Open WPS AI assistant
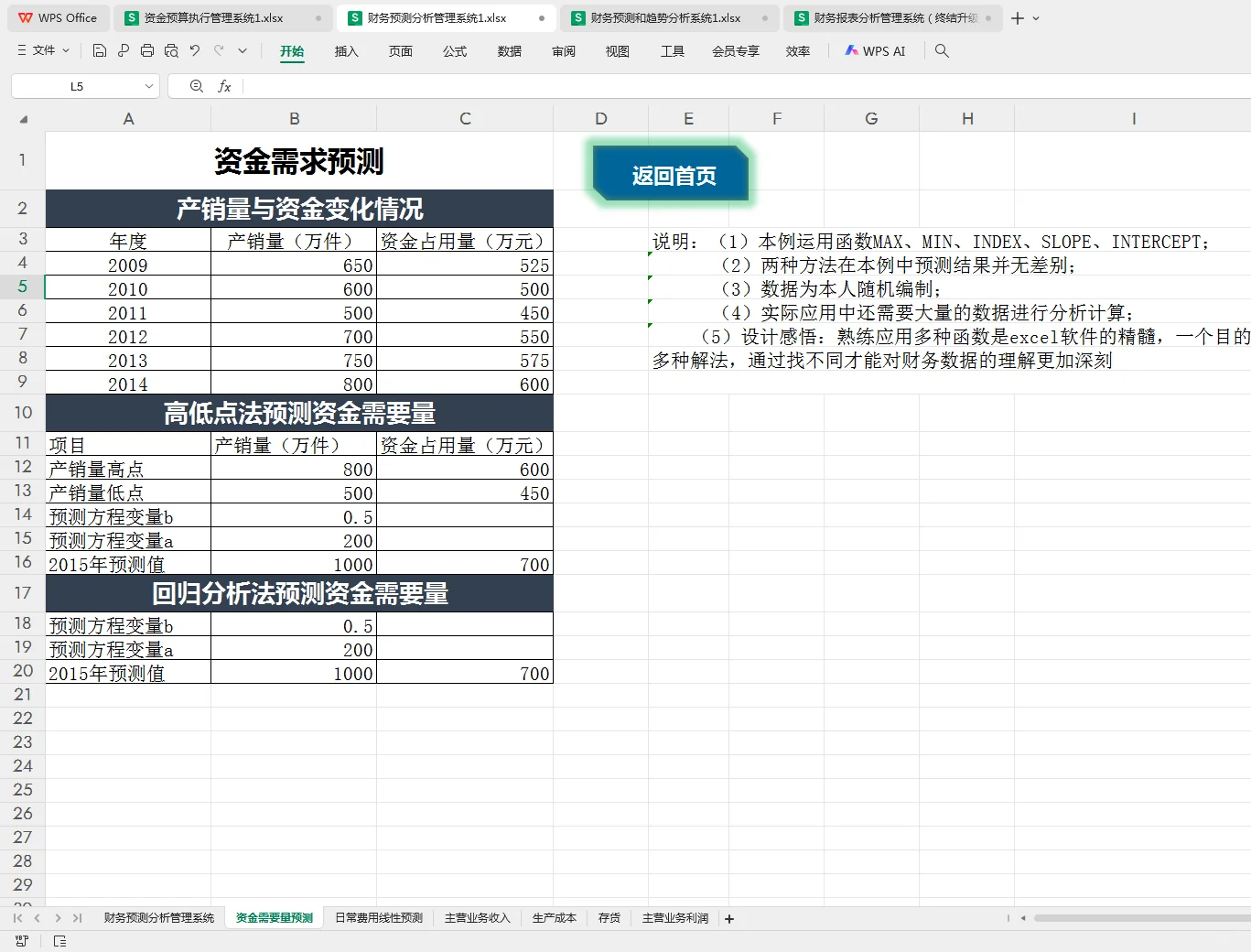This screenshot has width=1251, height=952. (x=875, y=51)
